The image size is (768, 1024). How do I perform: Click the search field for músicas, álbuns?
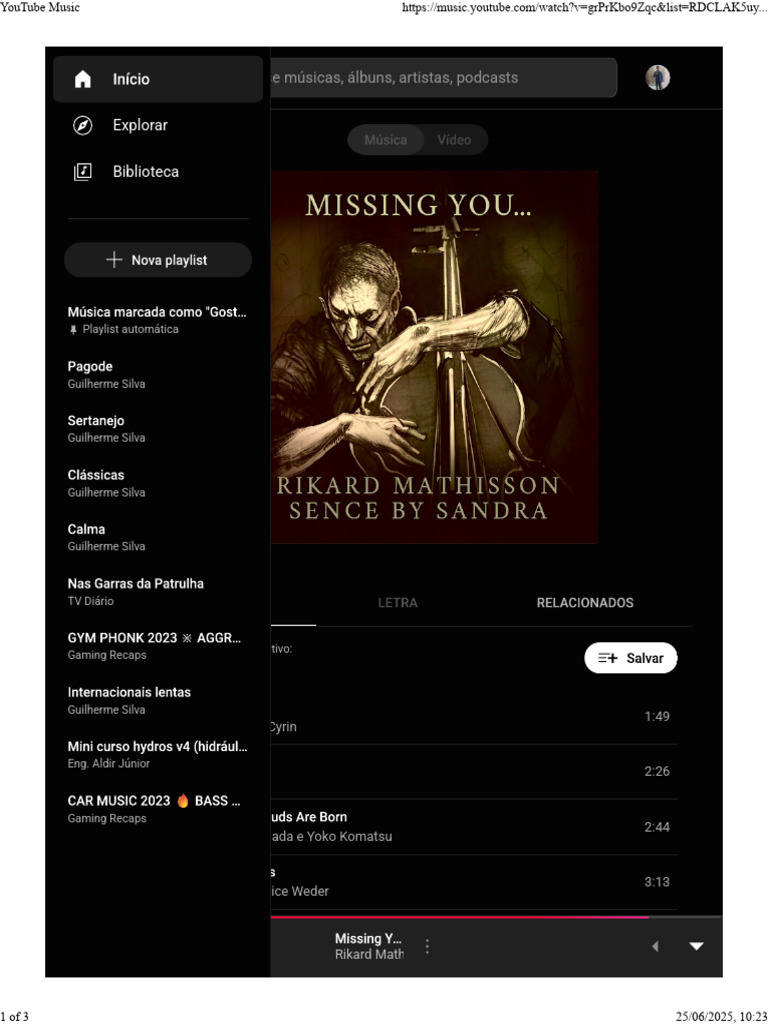click(443, 78)
